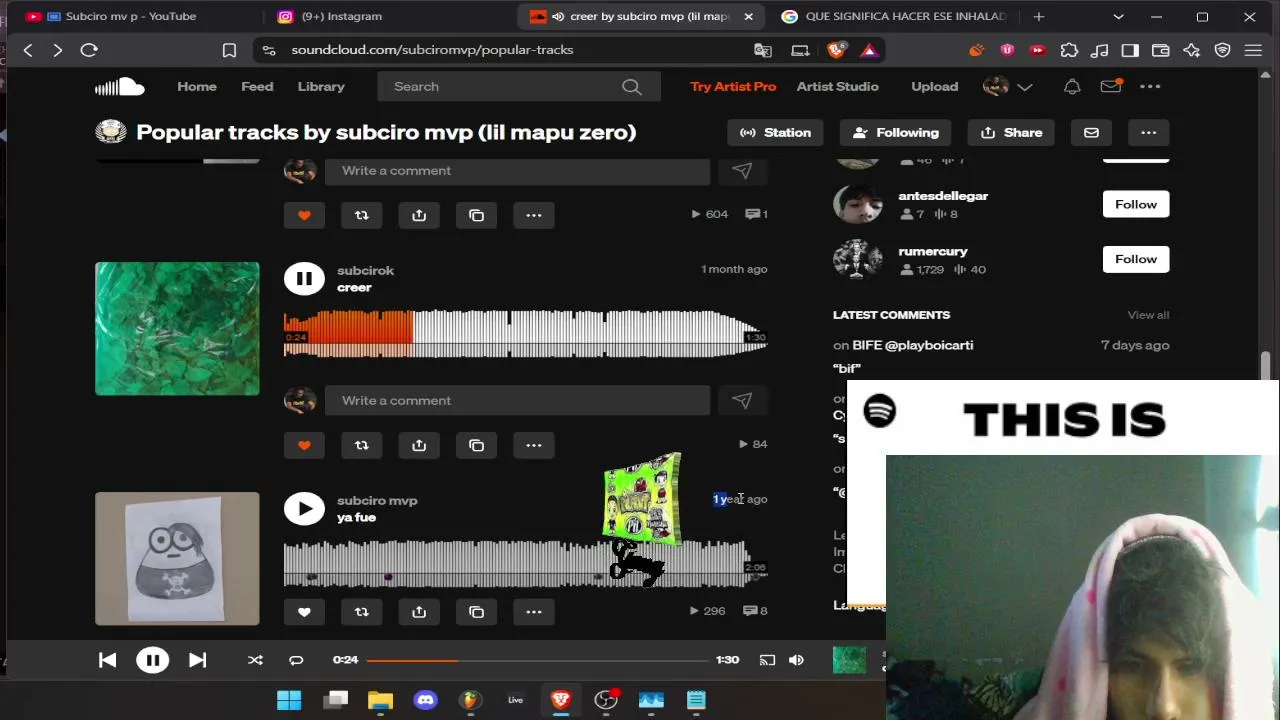Image resolution: width=1280 pixels, height=720 pixels.
Task: Like the track ya fue
Action: pyautogui.click(x=304, y=612)
